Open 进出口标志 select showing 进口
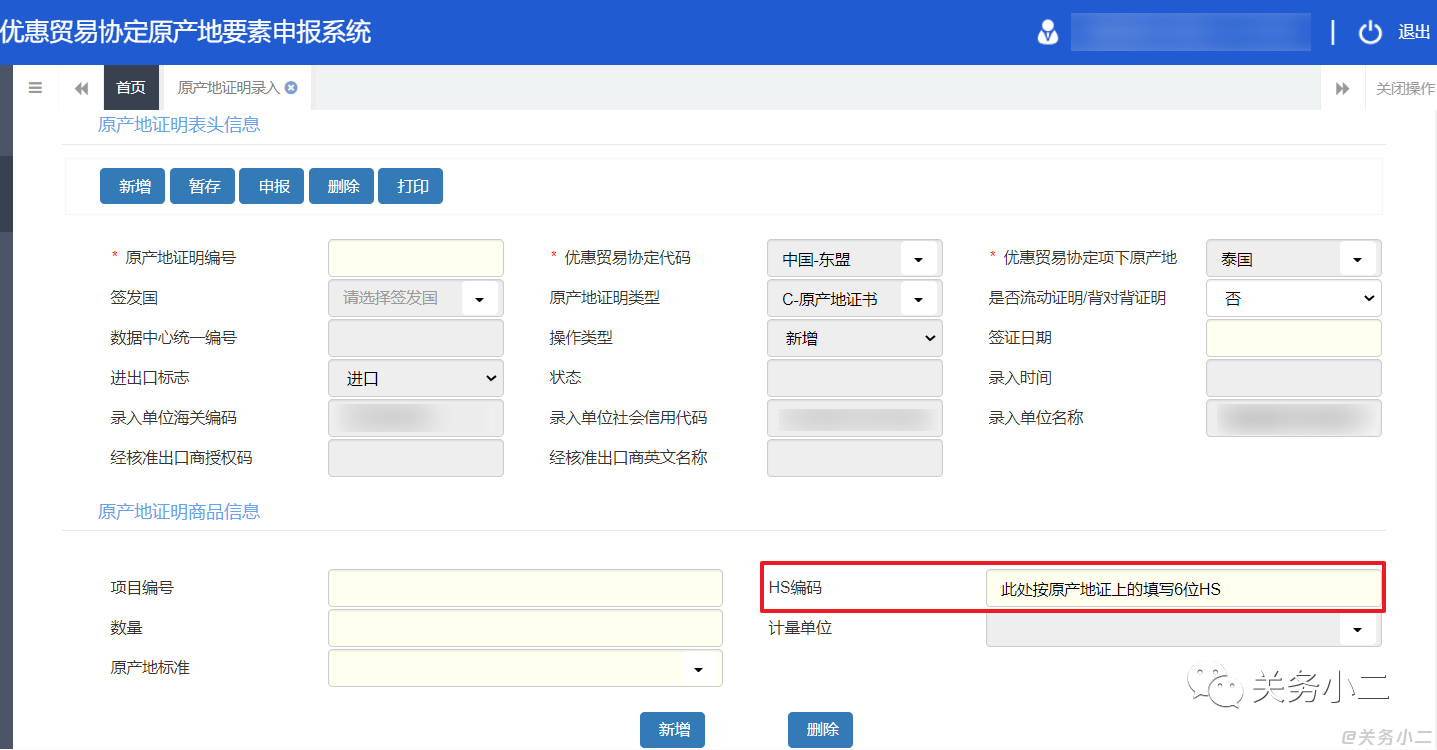The height and width of the screenshot is (750, 1437). [x=416, y=378]
